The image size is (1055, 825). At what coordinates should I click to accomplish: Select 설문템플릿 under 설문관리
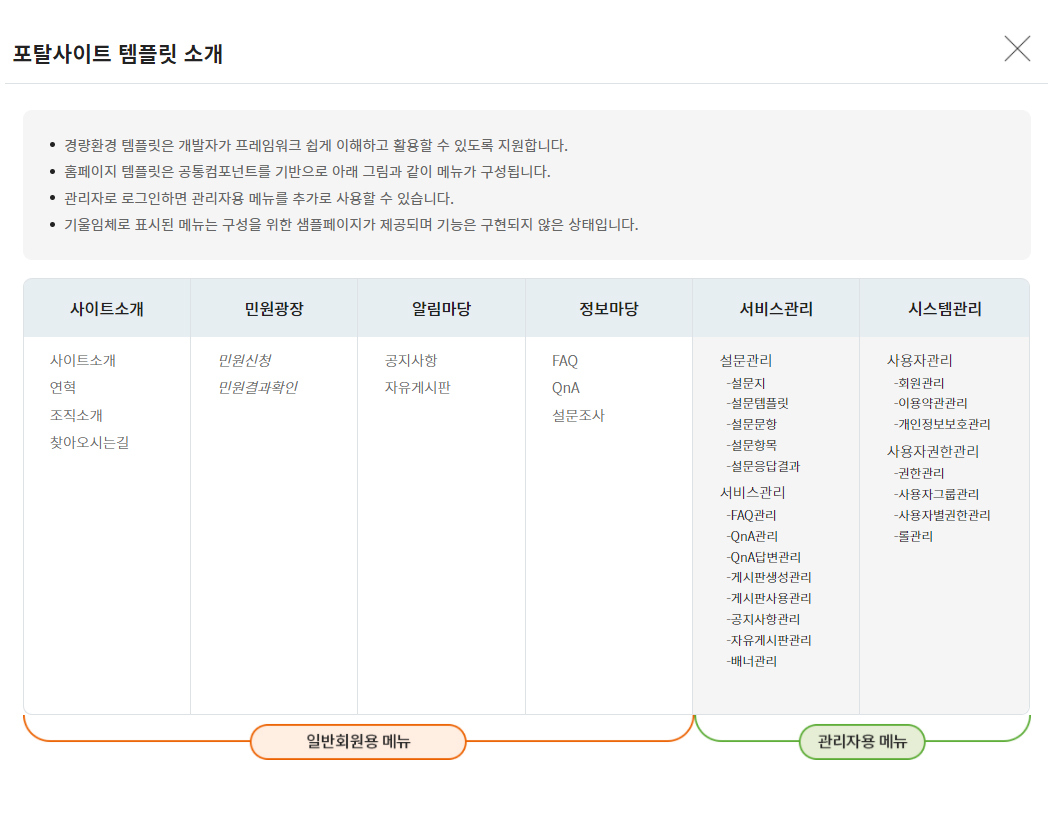[758, 403]
